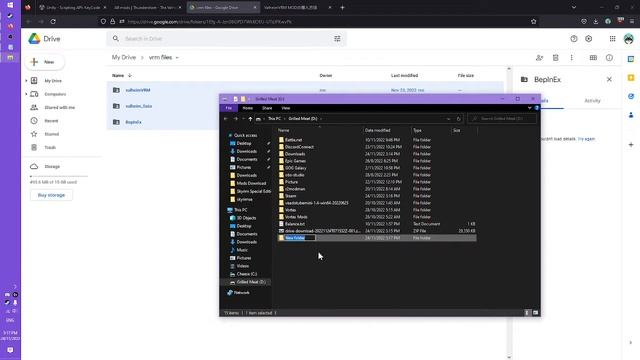Open Drive settings gear icon
The height and width of the screenshot is (360, 640).
pos(589,39)
